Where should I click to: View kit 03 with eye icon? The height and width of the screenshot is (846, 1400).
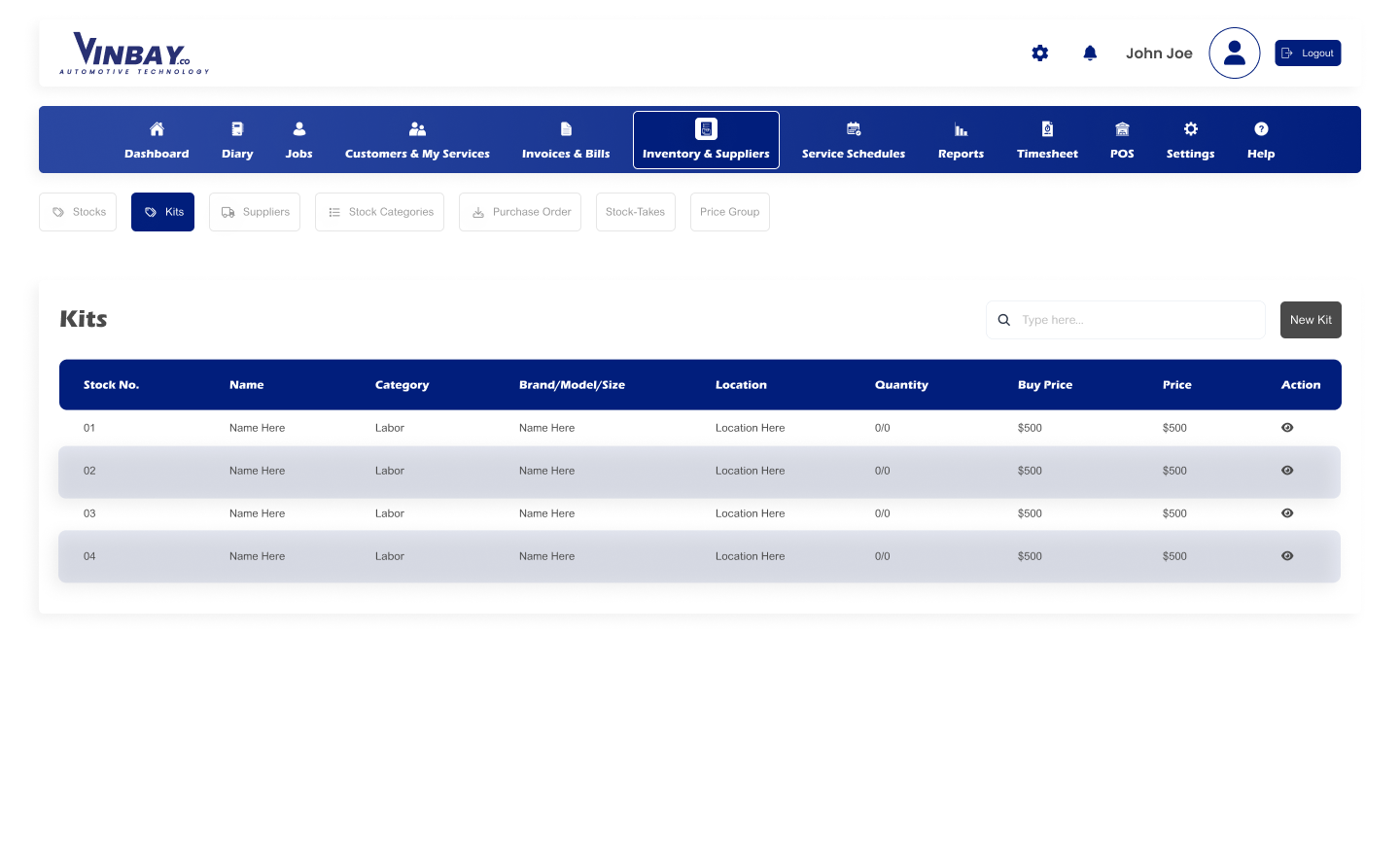(1287, 513)
